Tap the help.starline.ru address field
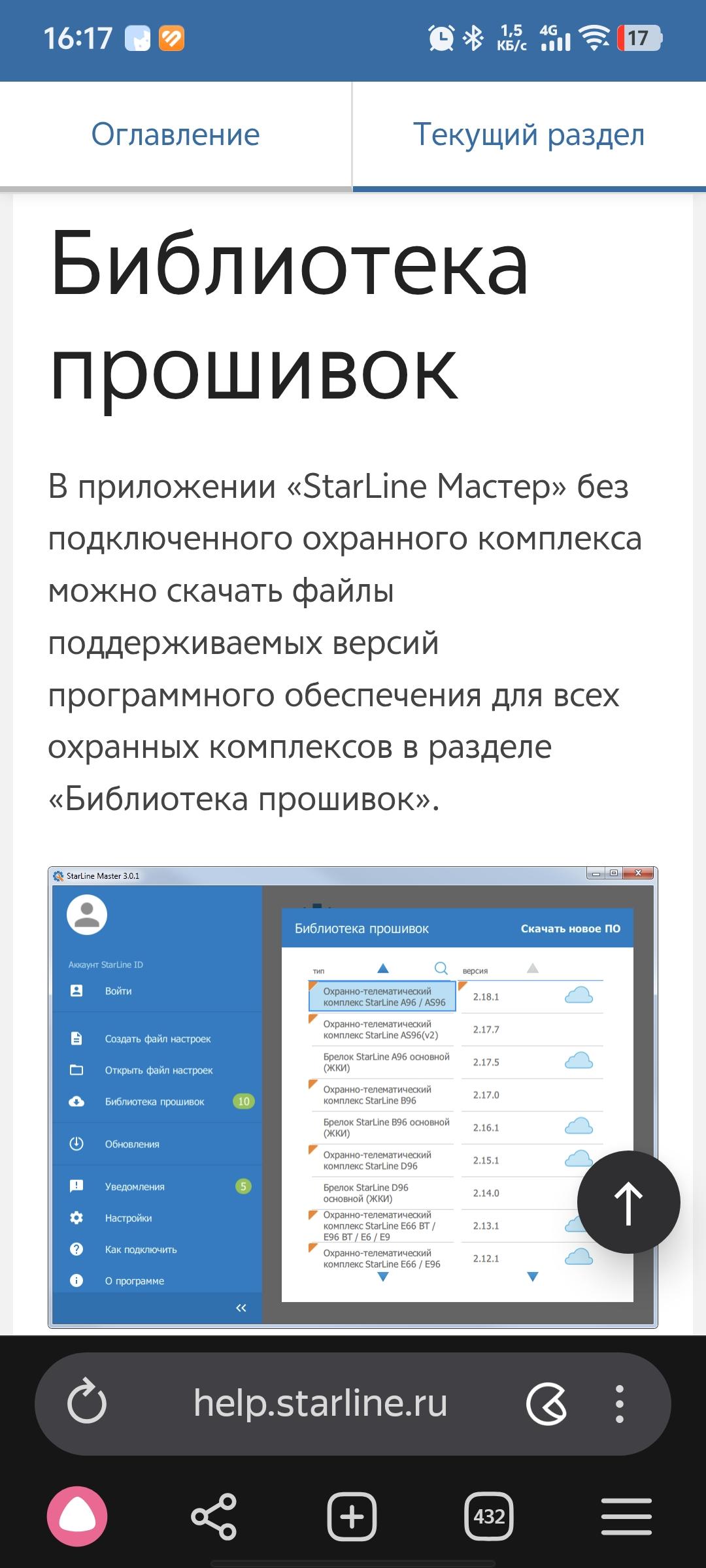This screenshot has height=1568, width=706. pos(320,1403)
